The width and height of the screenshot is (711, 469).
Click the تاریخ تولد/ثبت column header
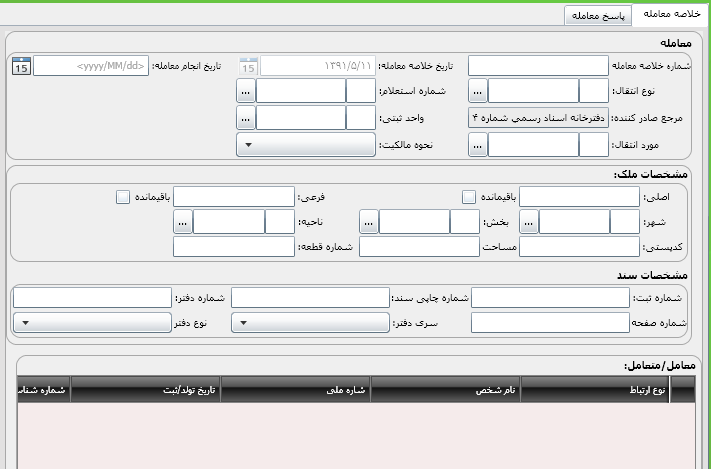[146, 390]
